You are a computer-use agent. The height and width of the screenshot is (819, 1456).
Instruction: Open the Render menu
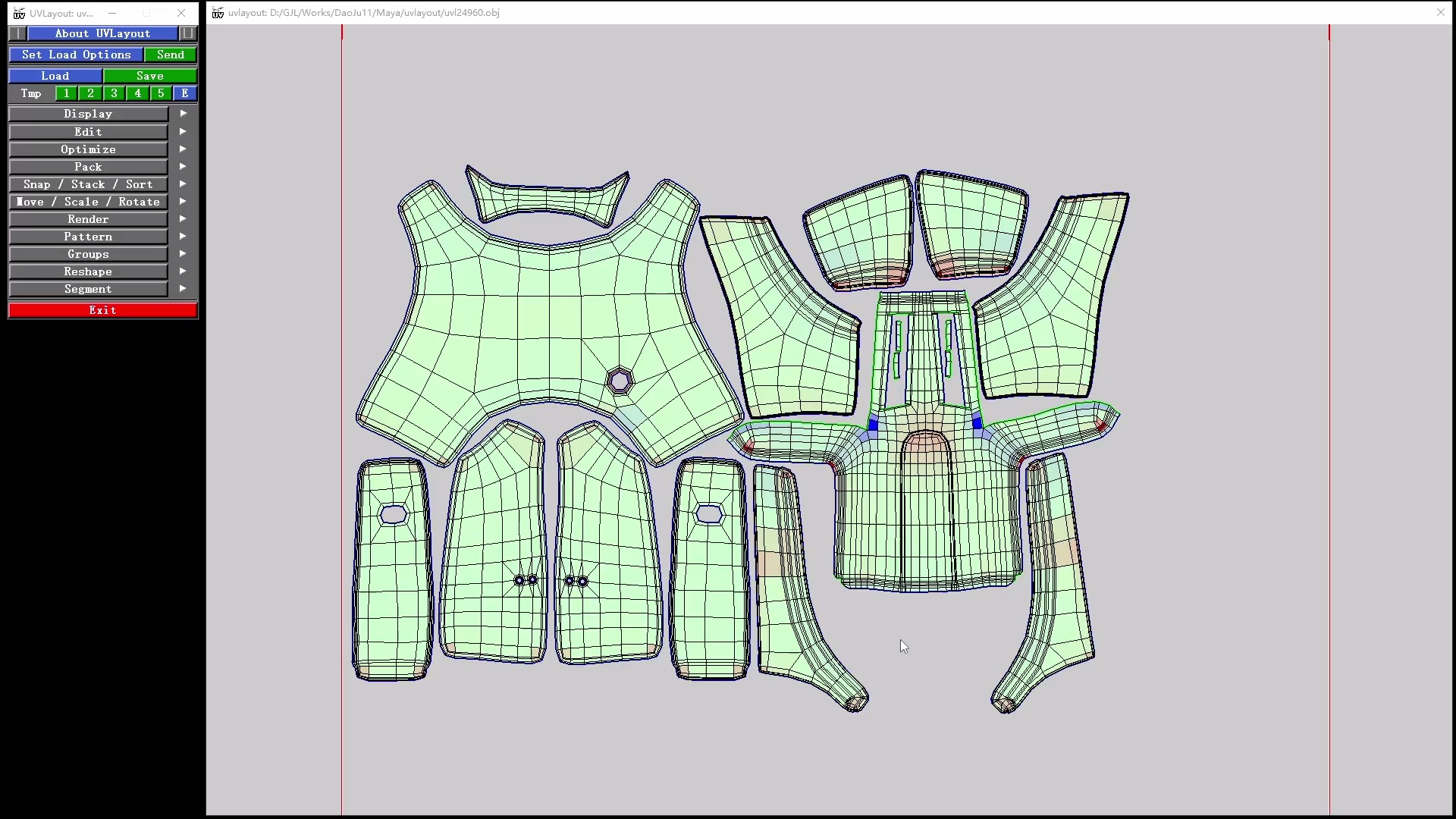coord(88,219)
